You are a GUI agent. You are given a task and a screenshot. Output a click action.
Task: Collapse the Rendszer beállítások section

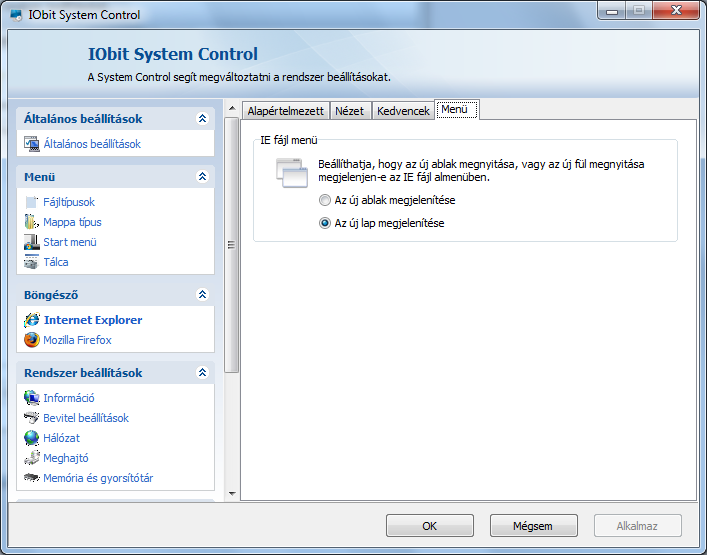pos(202,372)
